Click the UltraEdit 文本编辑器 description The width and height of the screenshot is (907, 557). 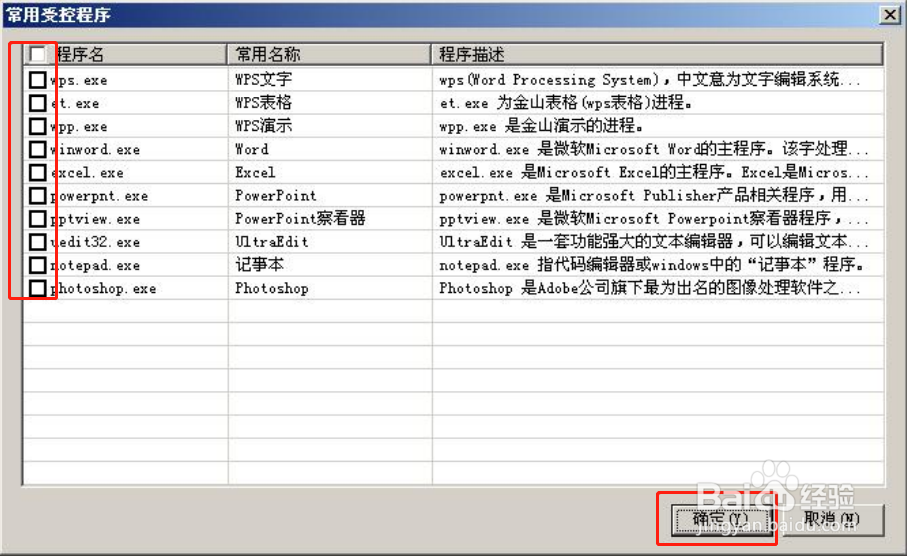[x=654, y=241]
